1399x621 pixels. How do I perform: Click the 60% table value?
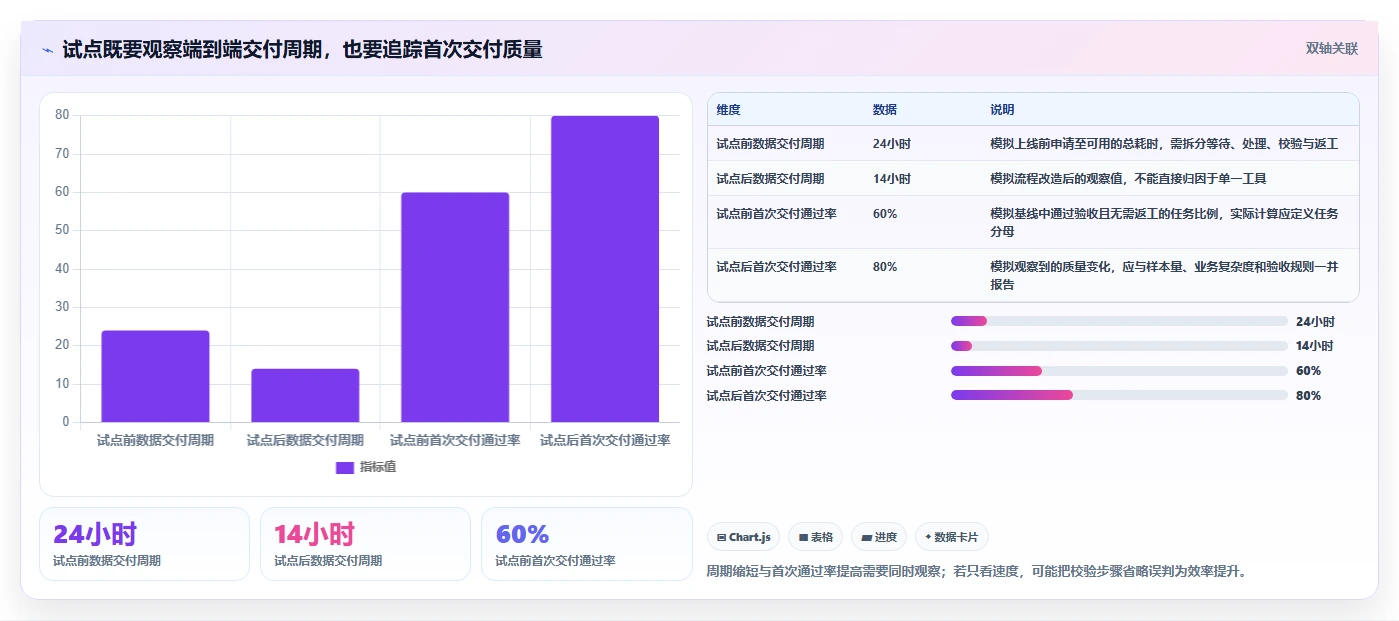[x=885, y=214]
